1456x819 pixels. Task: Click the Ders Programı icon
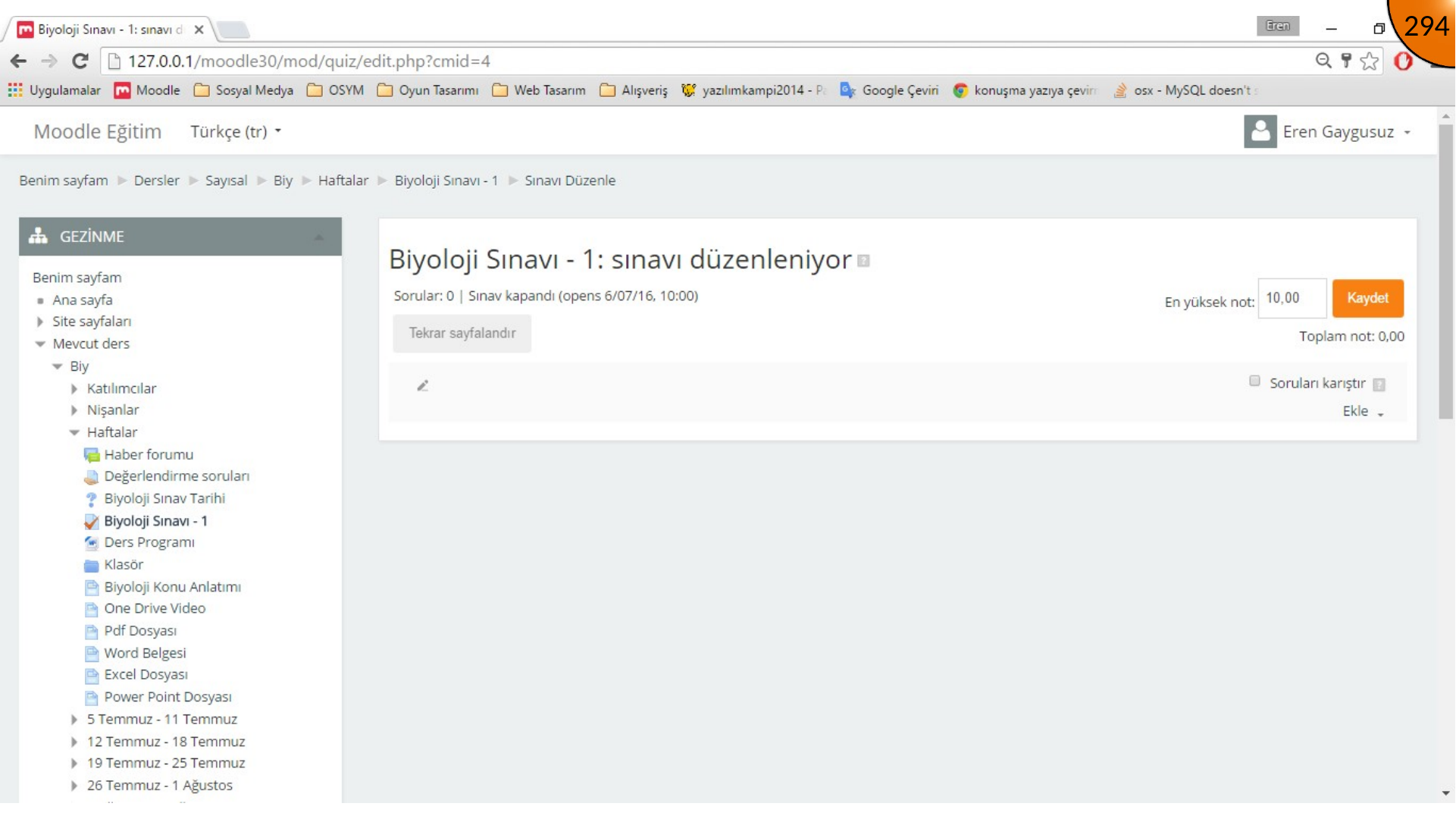coord(92,543)
